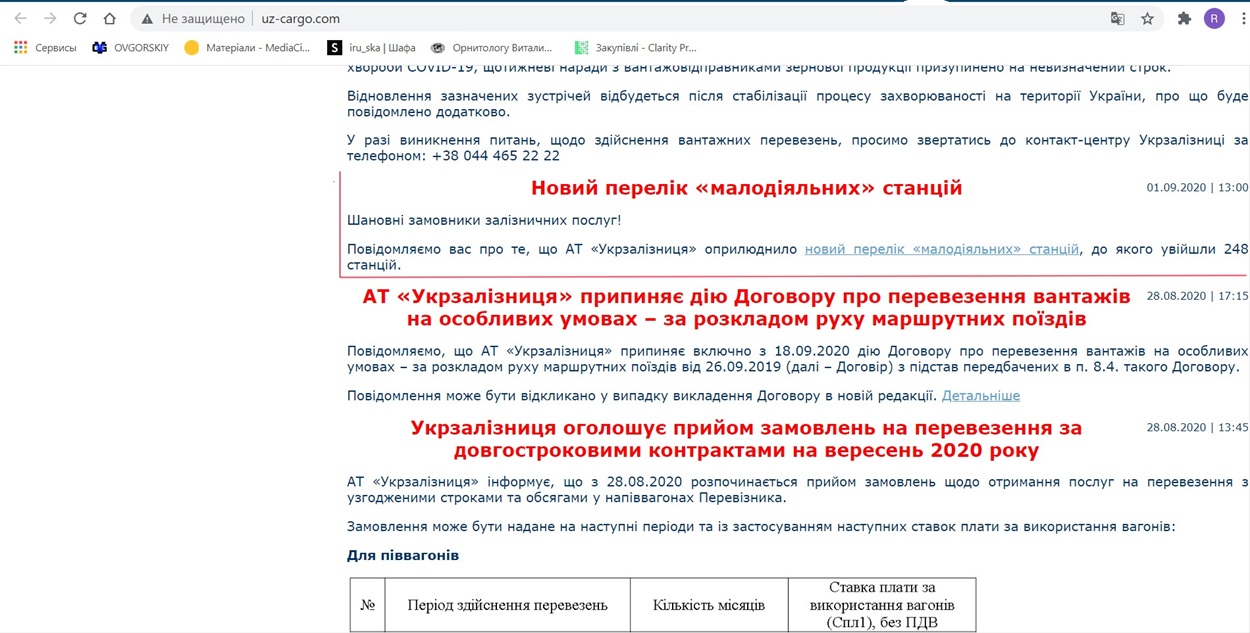This screenshot has width=1250, height=633.
Task: Open the translate page icon
Action: tap(1118, 18)
